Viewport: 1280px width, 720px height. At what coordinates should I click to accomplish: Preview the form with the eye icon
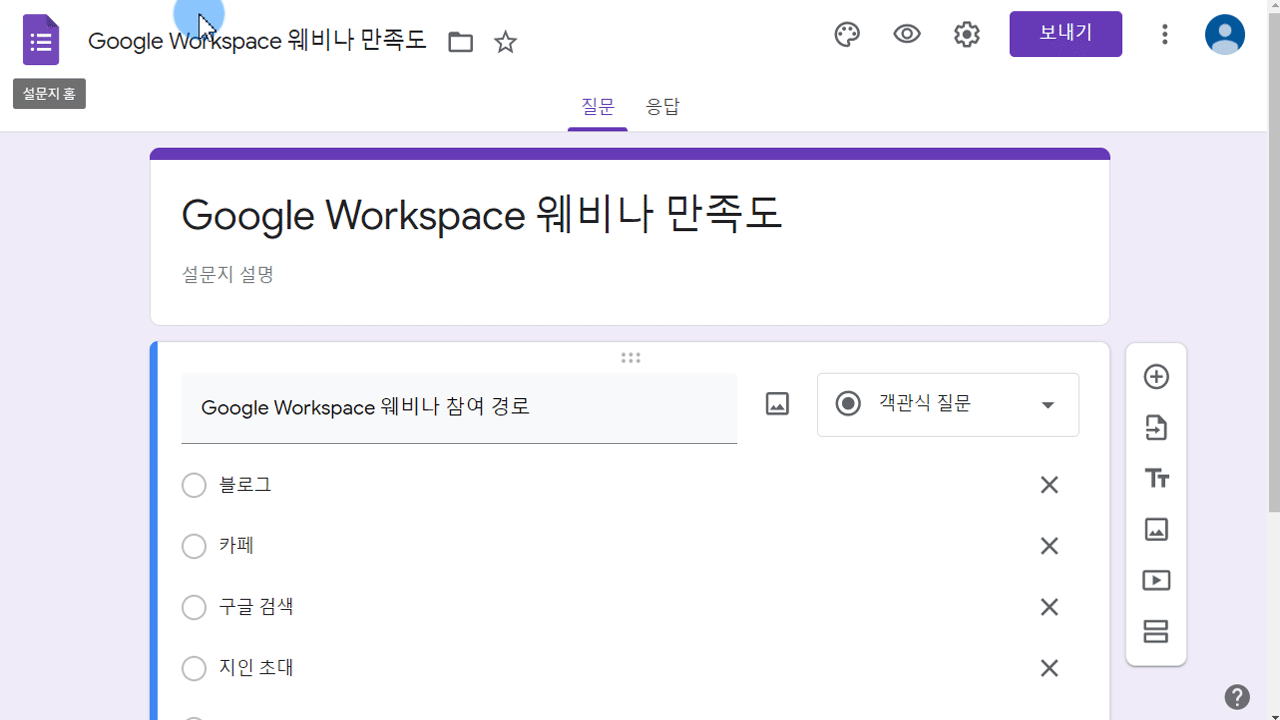click(907, 35)
